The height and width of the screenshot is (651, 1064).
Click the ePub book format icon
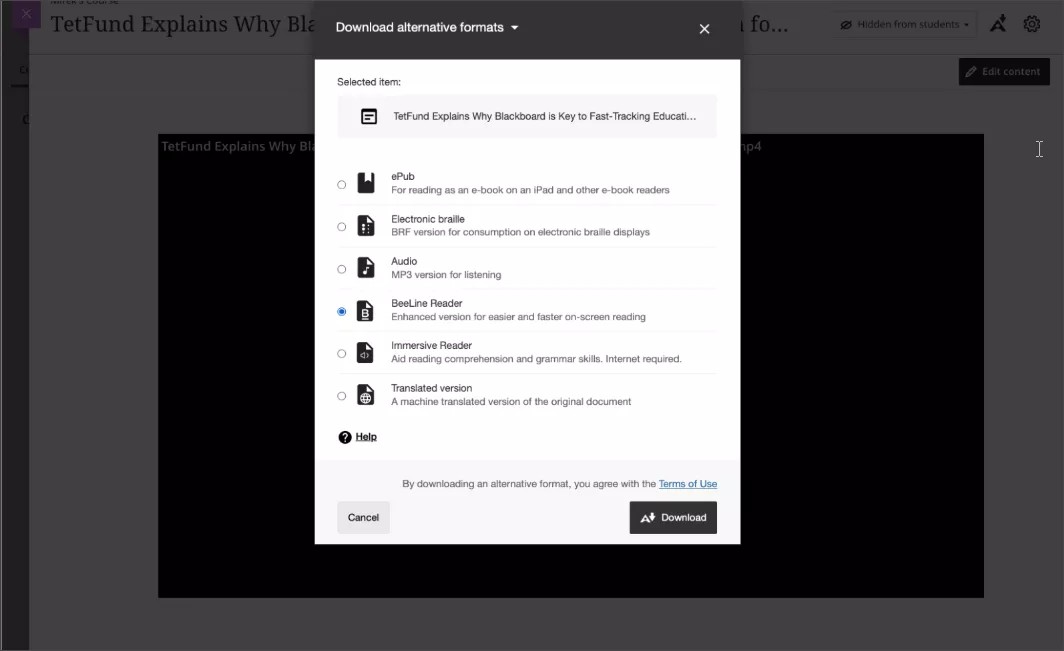tap(366, 183)
